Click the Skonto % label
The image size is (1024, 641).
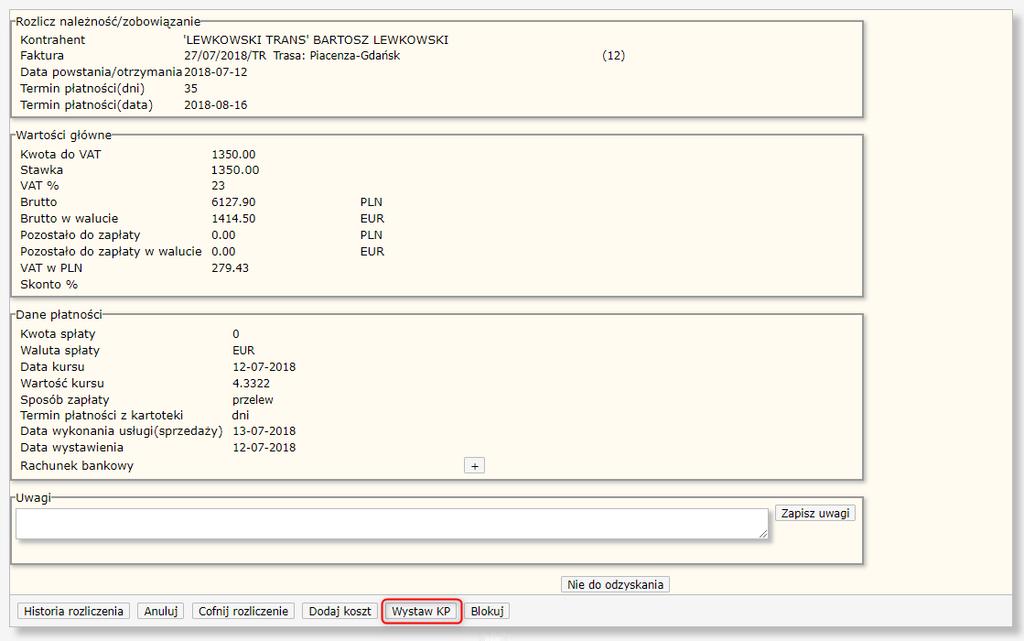coord(49,285)
